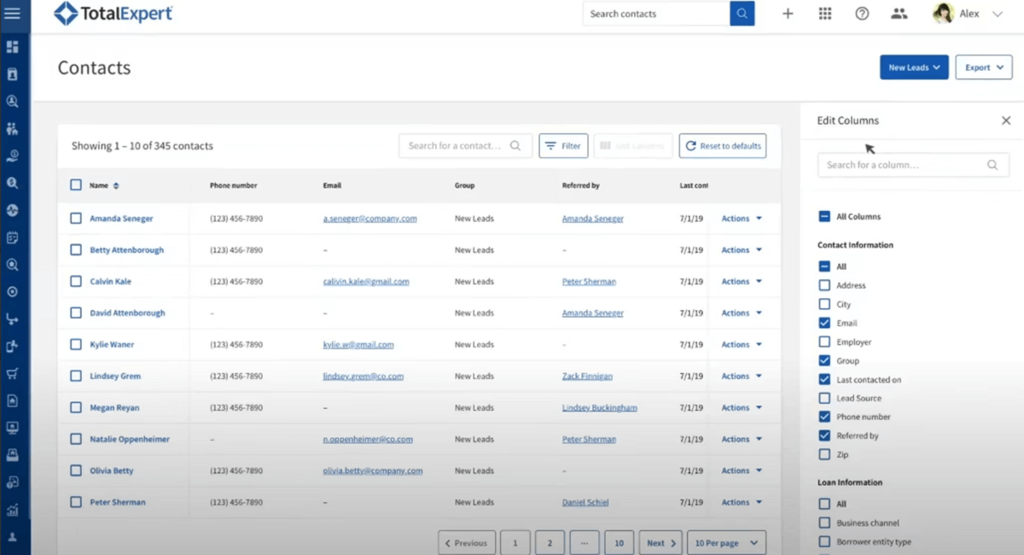Open the help question mark icon

862,14
